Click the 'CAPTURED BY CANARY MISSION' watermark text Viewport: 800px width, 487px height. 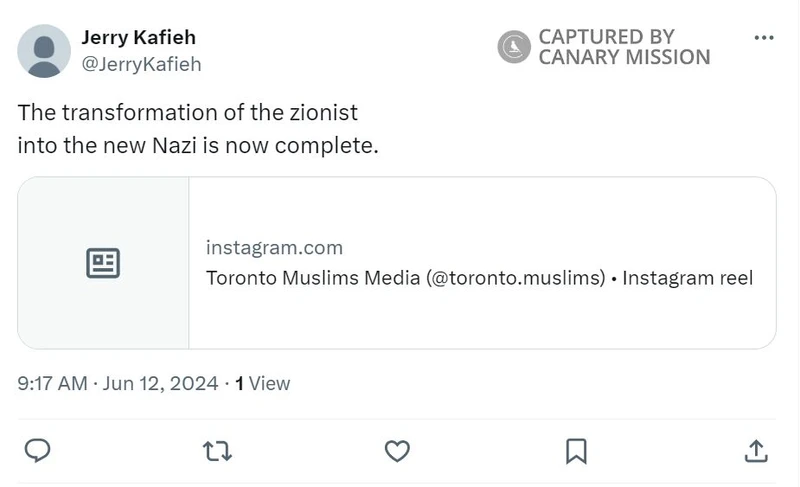click(x=624, y=47)
